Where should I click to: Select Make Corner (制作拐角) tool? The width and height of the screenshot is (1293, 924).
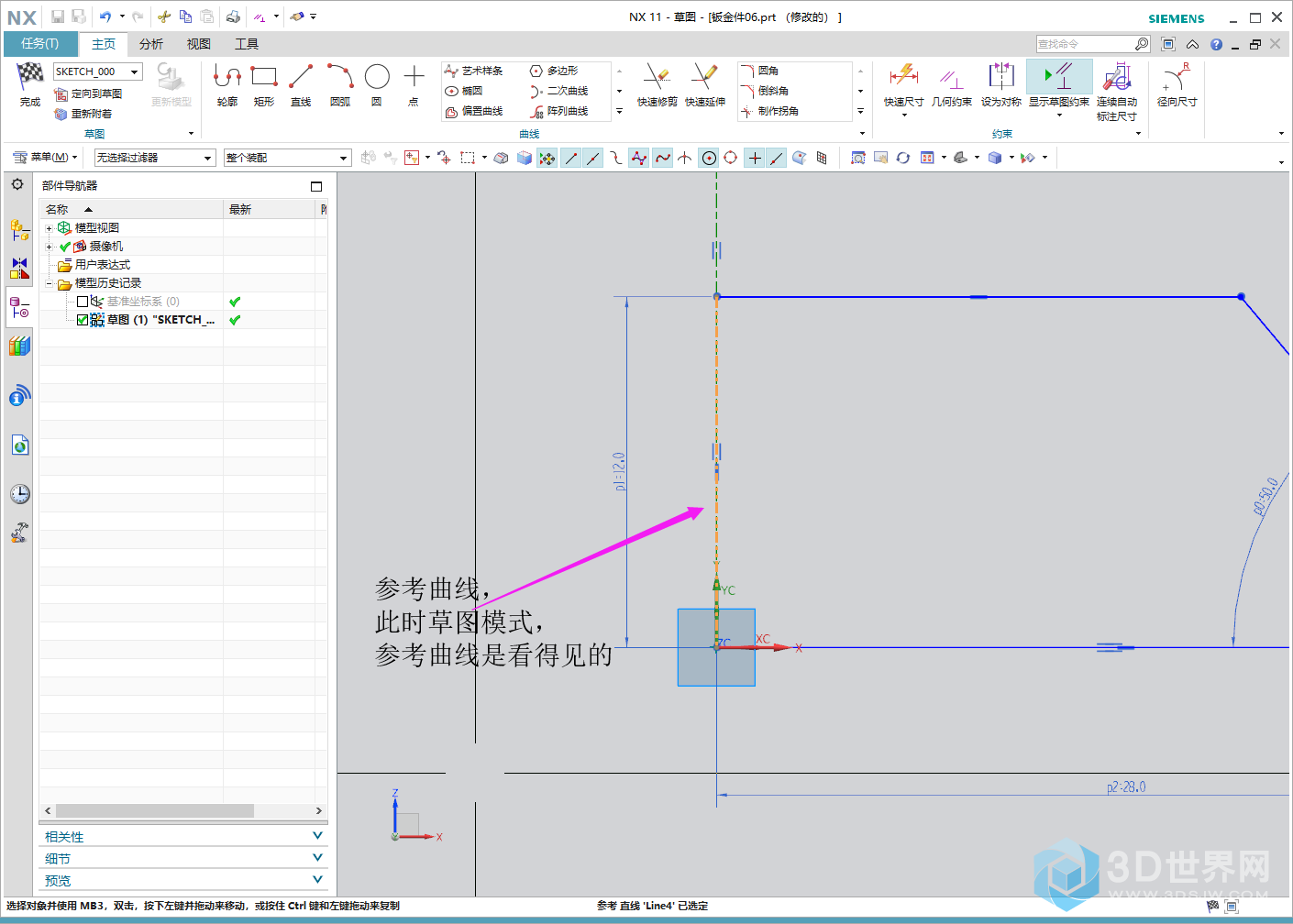coord(770,111)
